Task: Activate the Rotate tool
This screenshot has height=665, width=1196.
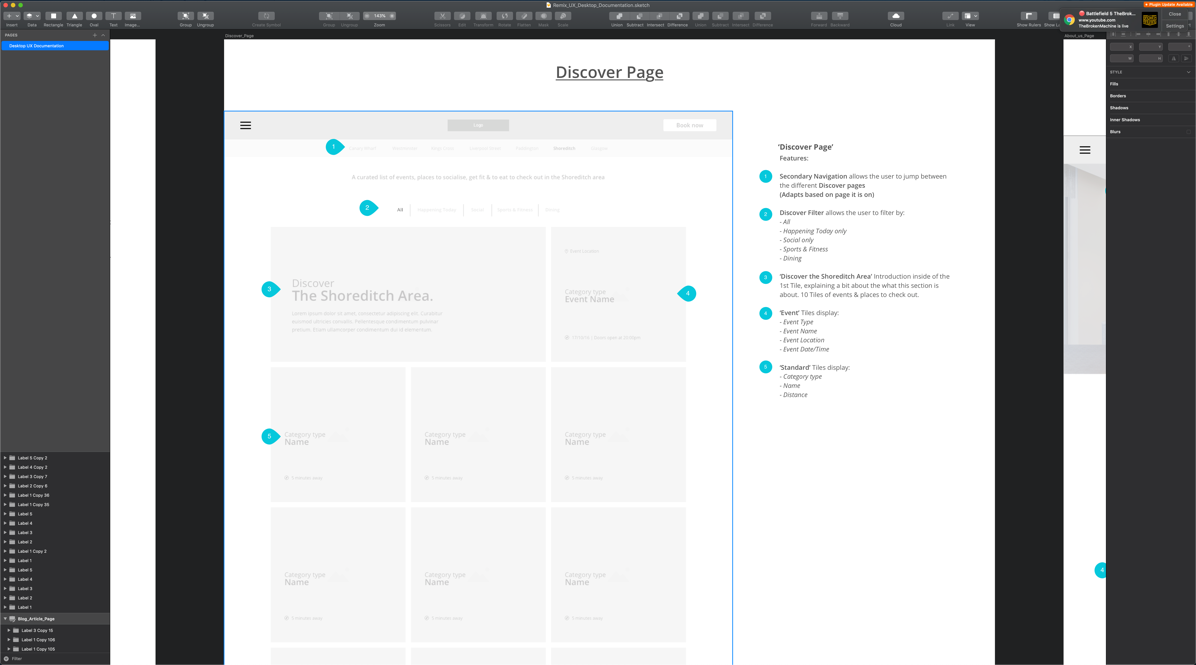Action: [x=504, y=16]
